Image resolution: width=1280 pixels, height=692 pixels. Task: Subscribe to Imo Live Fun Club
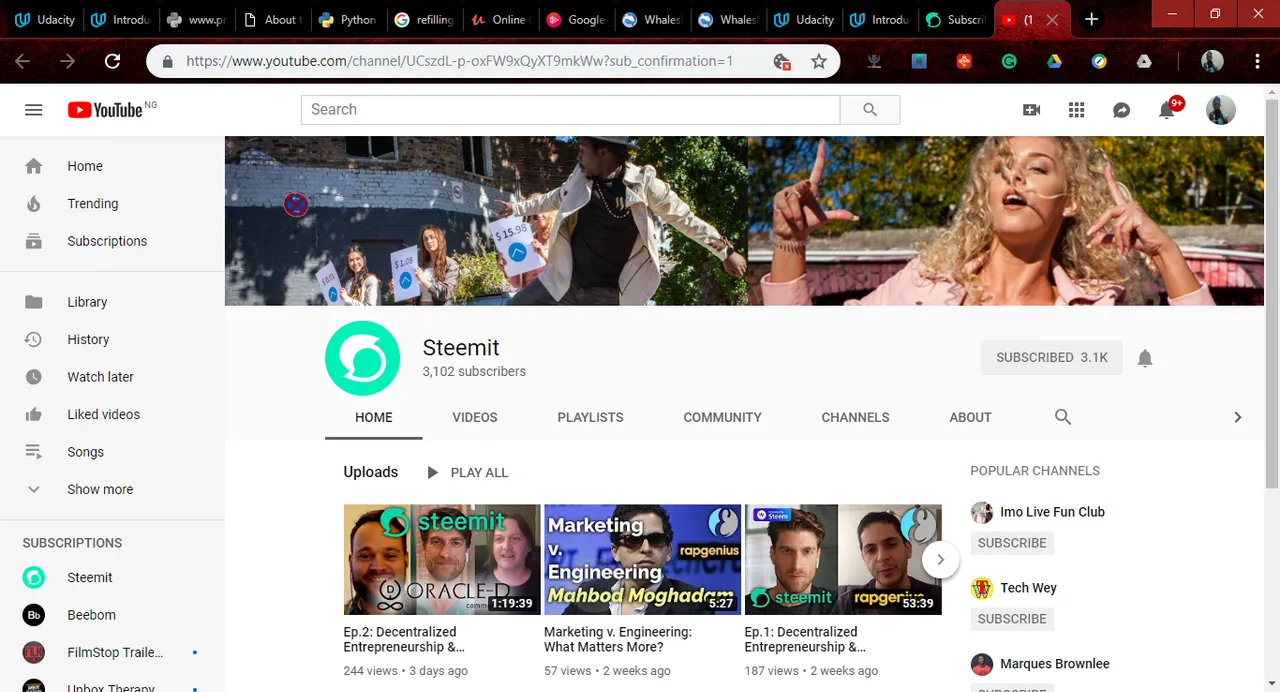1012,543
